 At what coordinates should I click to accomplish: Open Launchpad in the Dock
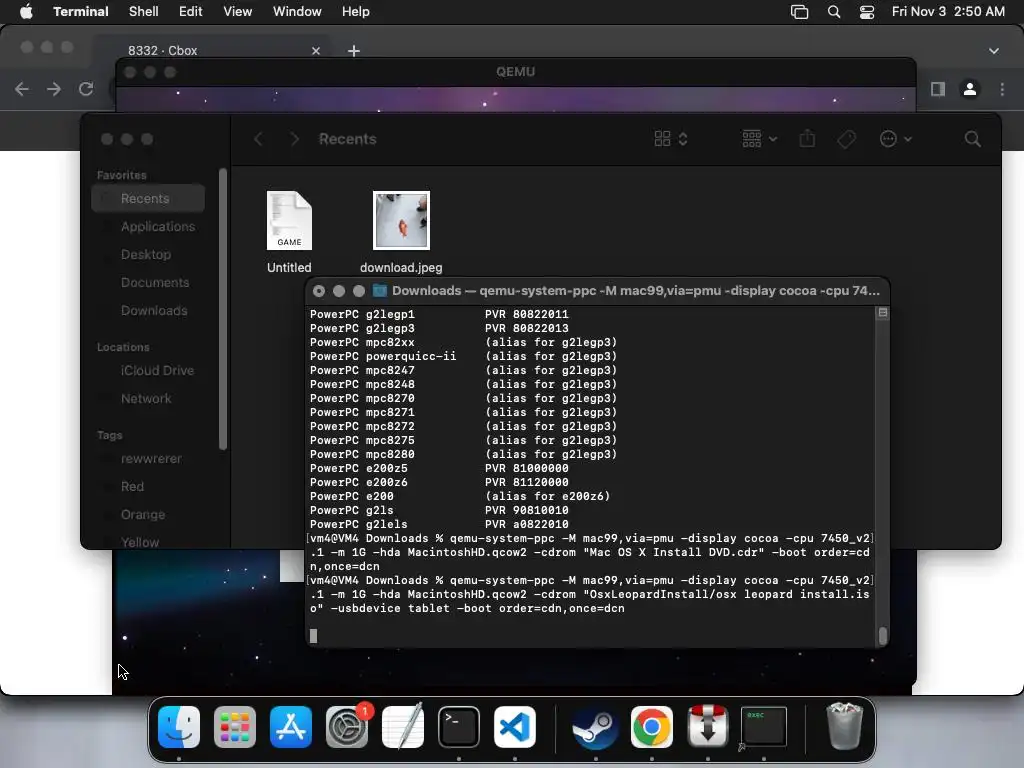(234, 727)
